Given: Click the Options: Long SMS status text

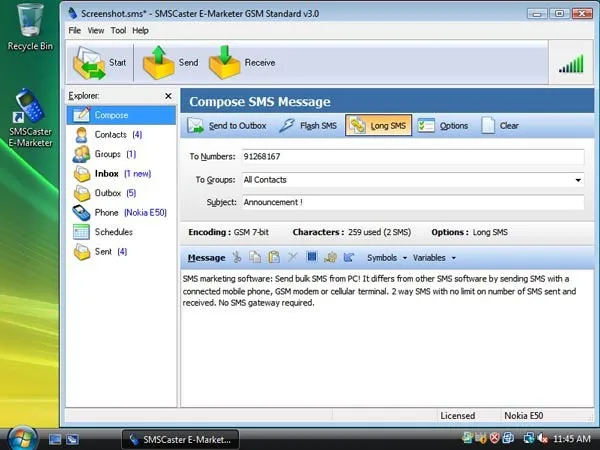Looking at the screenshot, I should click(x=470, y=232).
